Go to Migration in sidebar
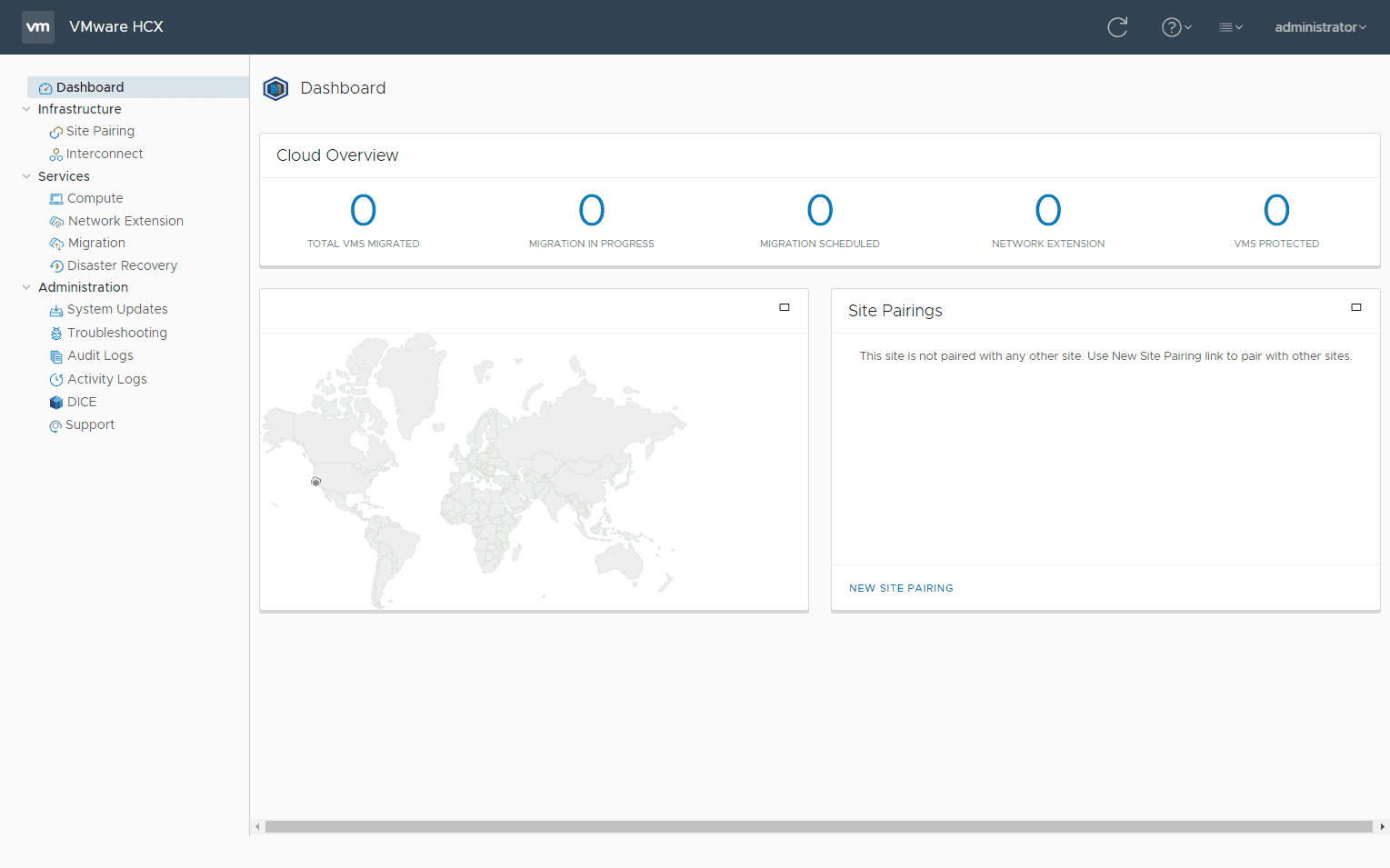Screen dimensions: 1390x868 96,243
